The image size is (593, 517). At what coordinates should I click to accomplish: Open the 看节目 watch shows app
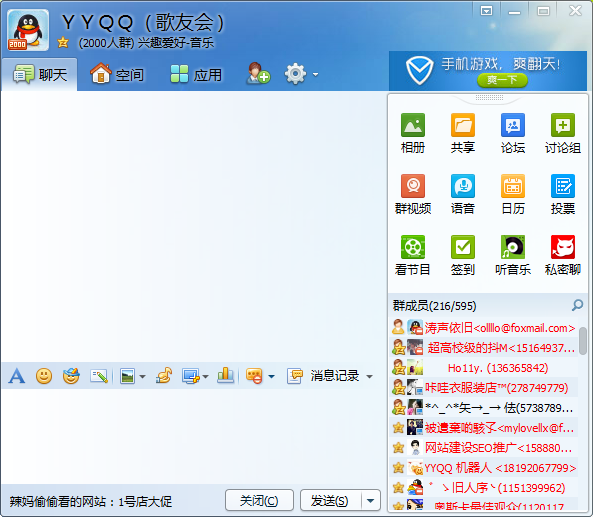pos(413,255)
